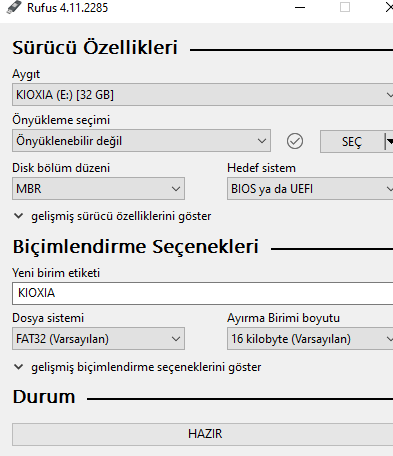Image resolution: width=393 pixels, height=456 pixels.
Task: Click the Önyükleme seçimi label
Action: [x=61, y=120]
